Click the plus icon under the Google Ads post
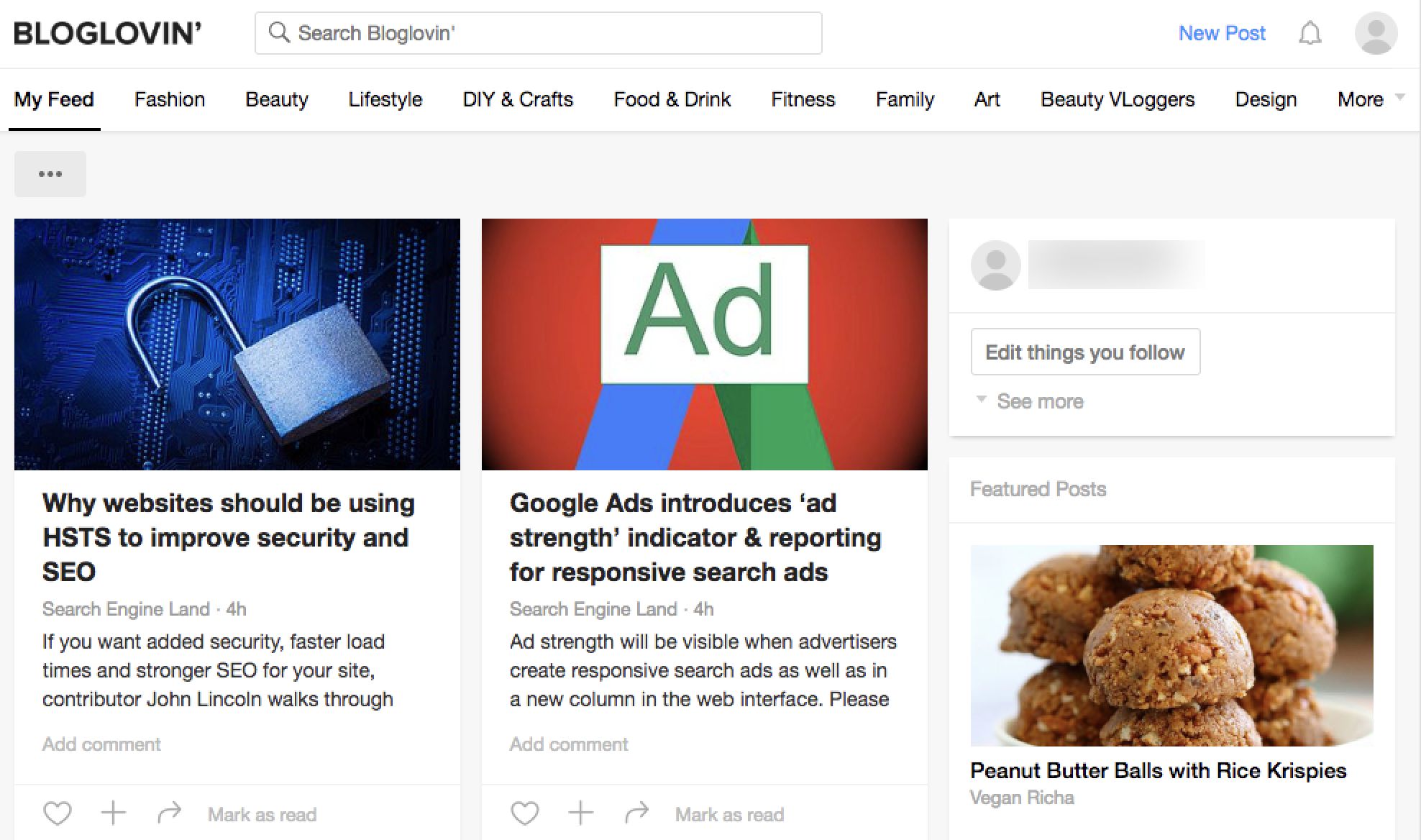The image size is (1421, 840). coord(580,813)
